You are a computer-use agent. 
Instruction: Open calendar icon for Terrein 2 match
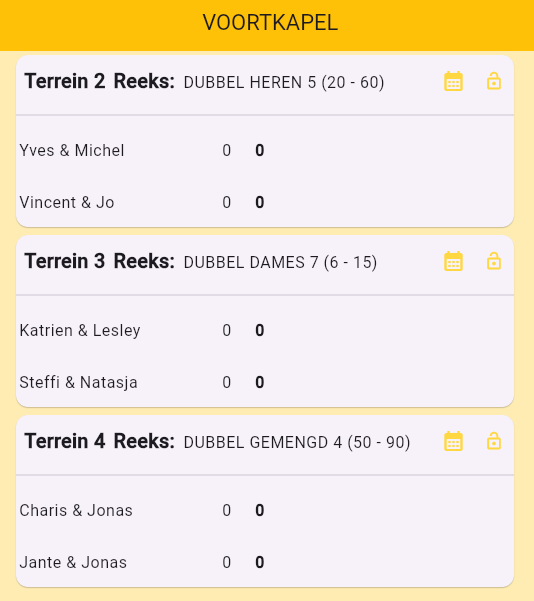[453, 81]
